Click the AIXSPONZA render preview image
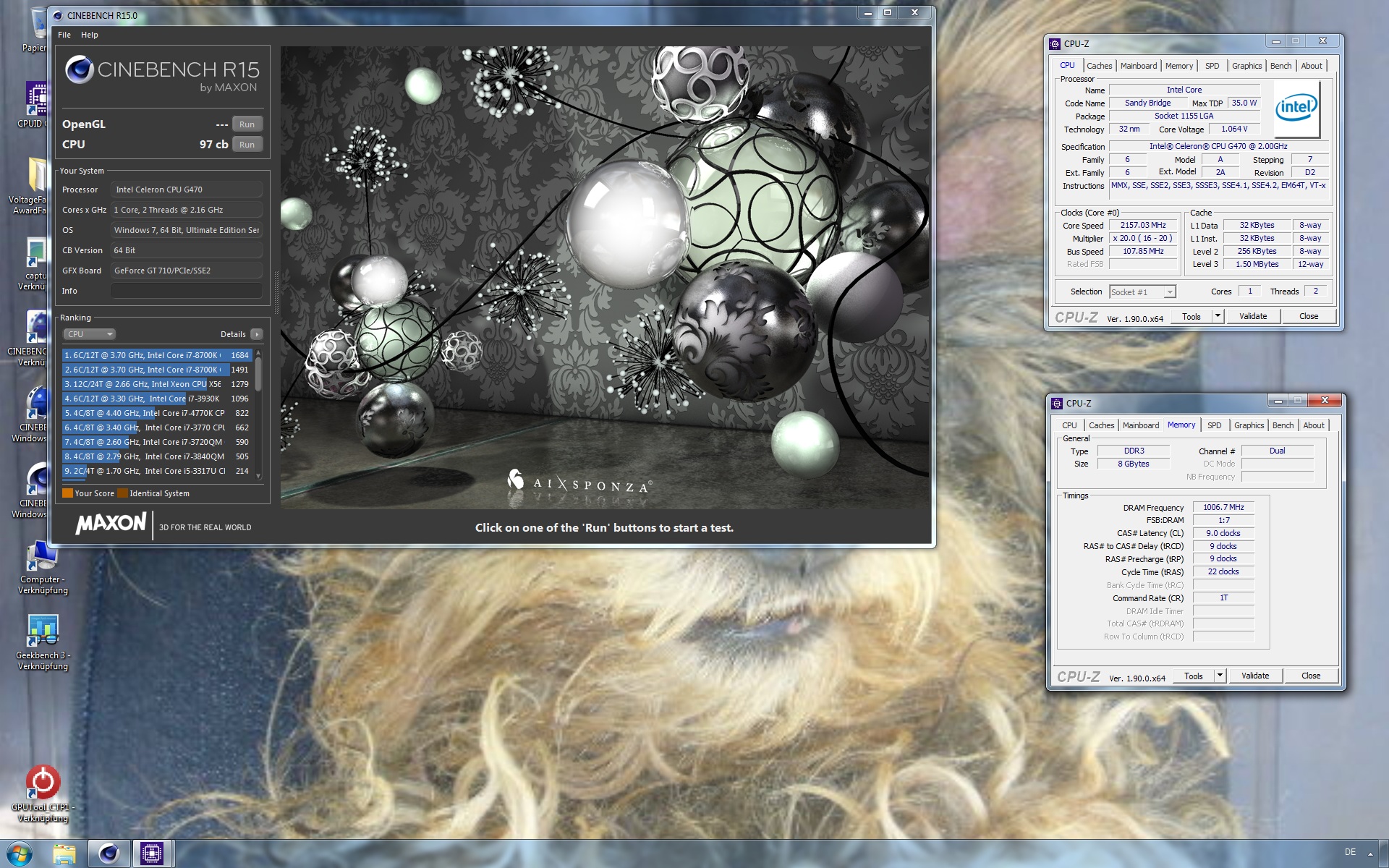The image size is (1389, 868). pos(606,278)
